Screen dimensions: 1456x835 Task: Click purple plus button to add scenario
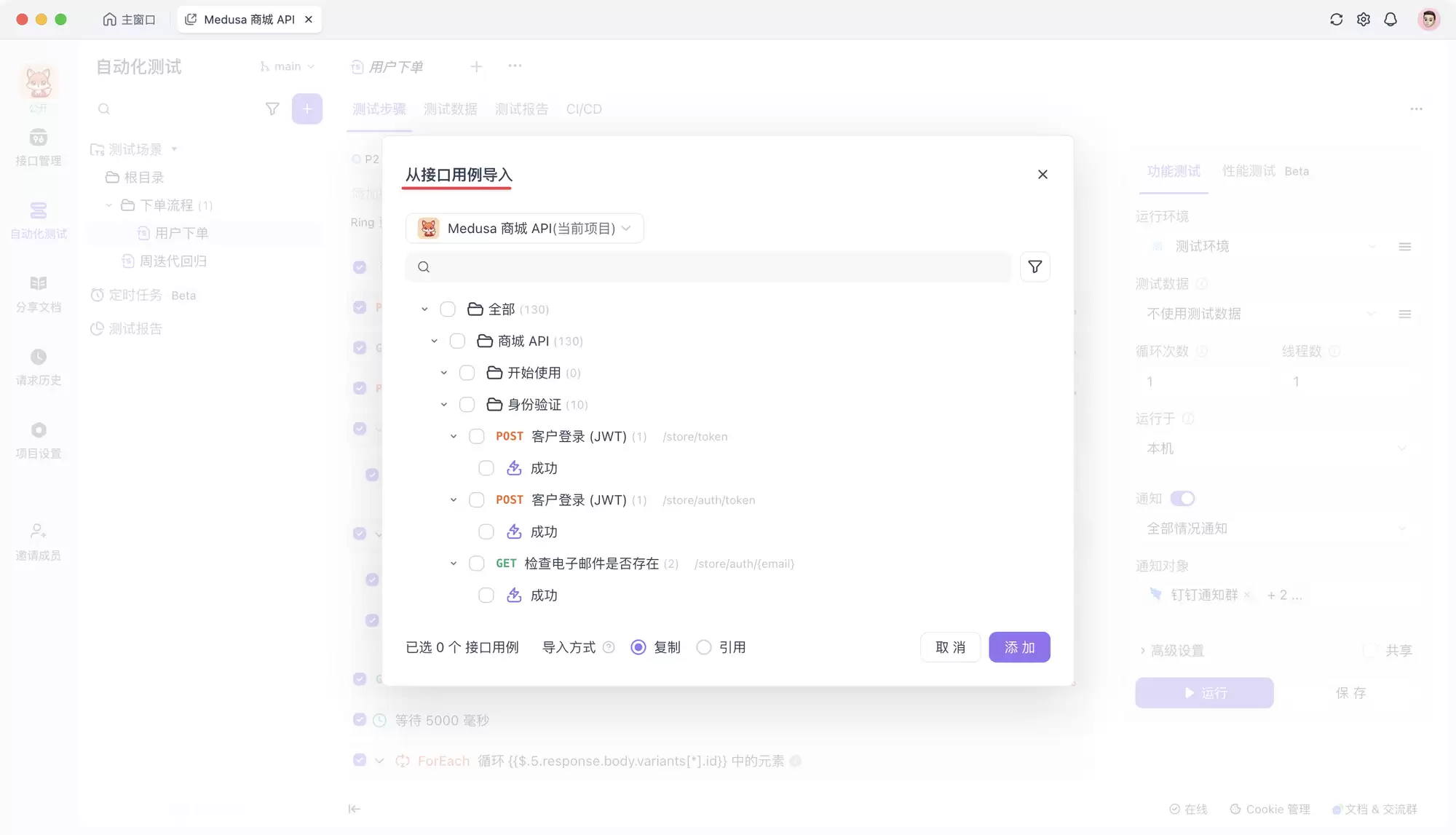[307, 109]
